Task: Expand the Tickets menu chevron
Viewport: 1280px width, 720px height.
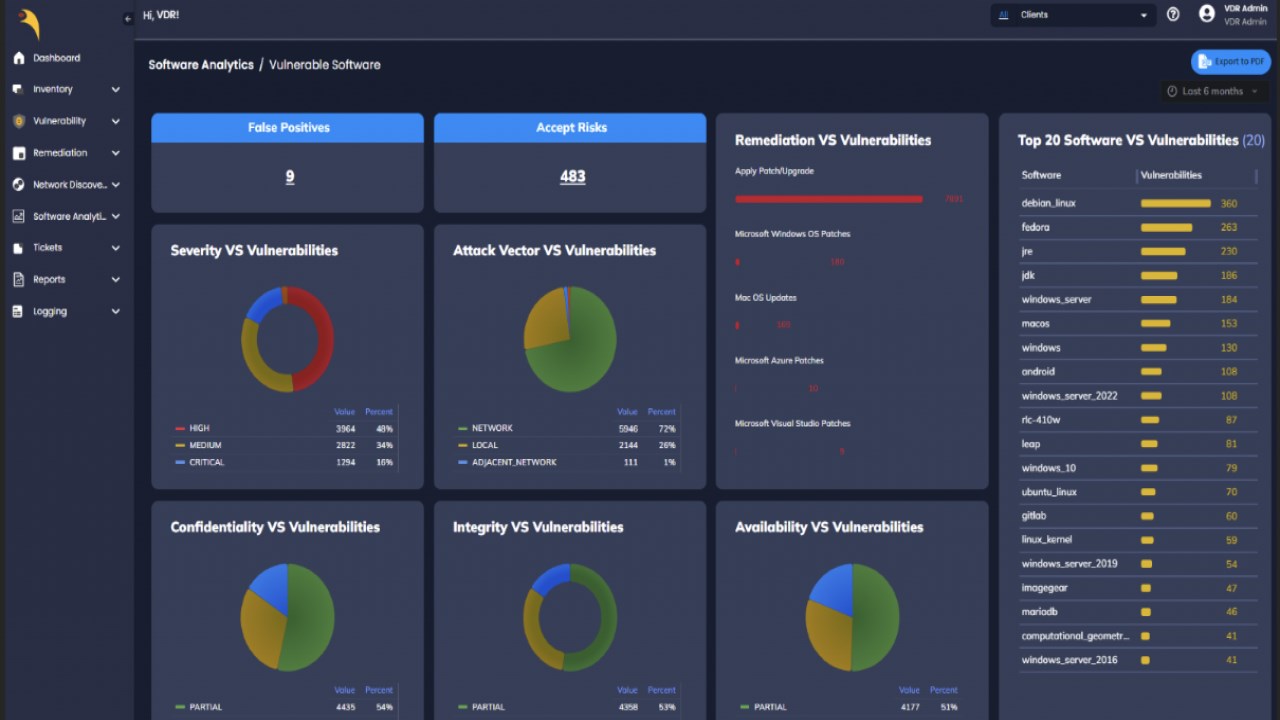Action: (x=115, y=248)
